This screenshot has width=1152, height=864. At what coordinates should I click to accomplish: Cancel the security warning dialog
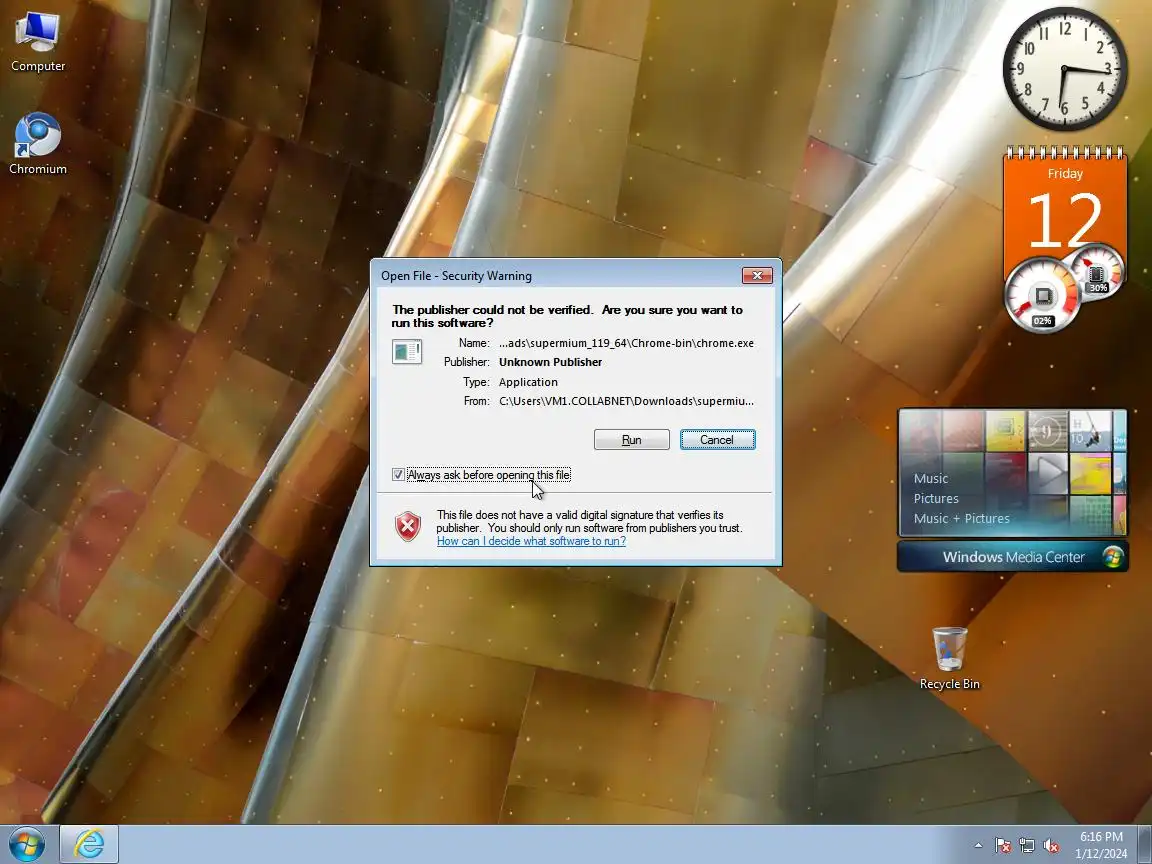point(717,439)
